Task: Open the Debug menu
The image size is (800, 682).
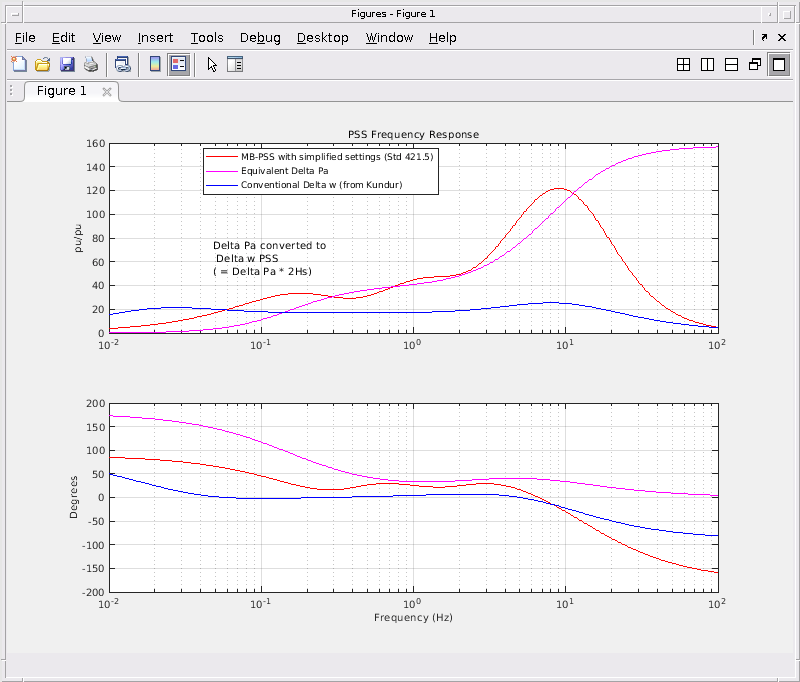Action: pos(260,38)
